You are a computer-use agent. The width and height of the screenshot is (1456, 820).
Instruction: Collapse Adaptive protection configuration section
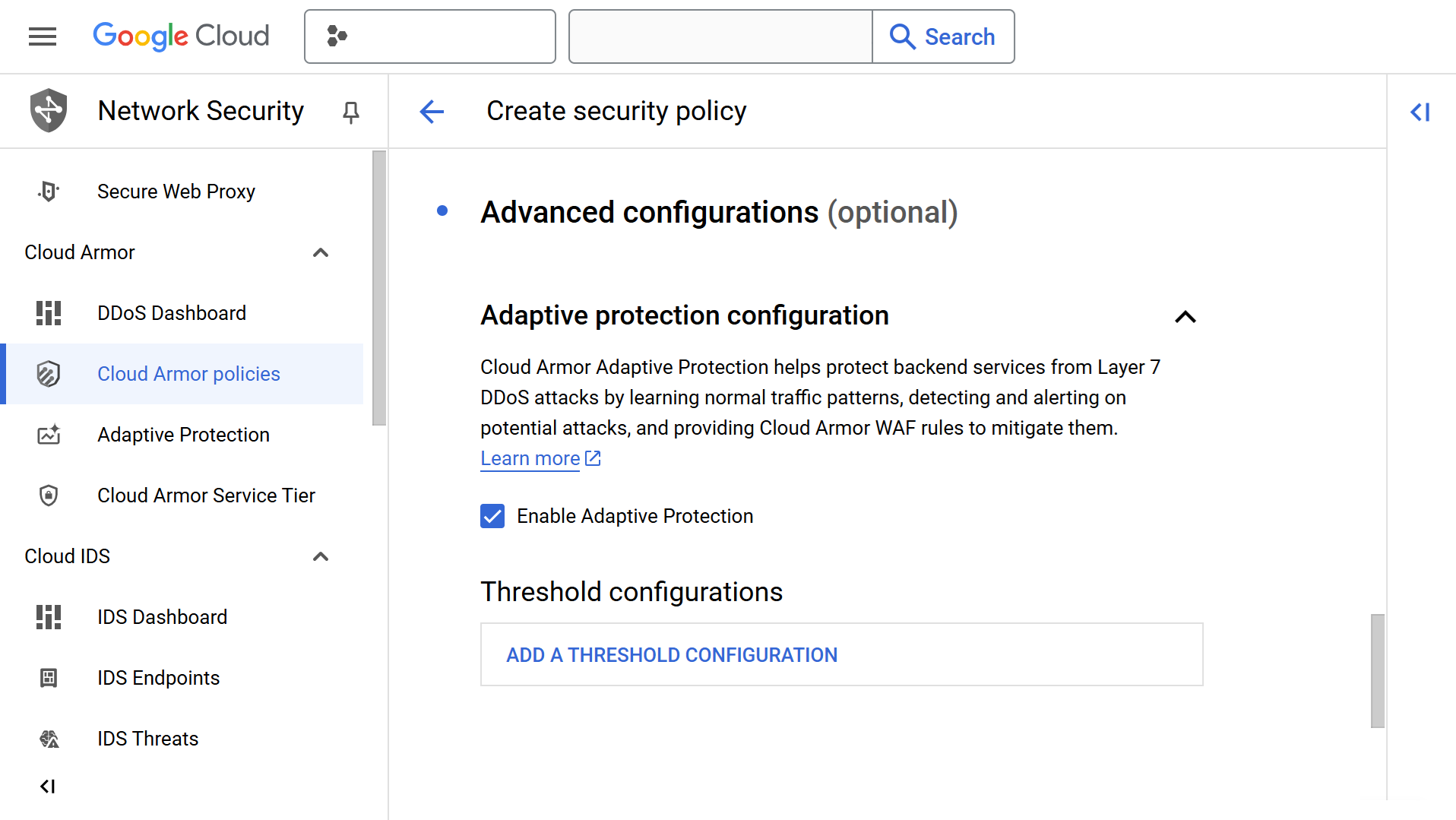click(x=1185, y=317)
